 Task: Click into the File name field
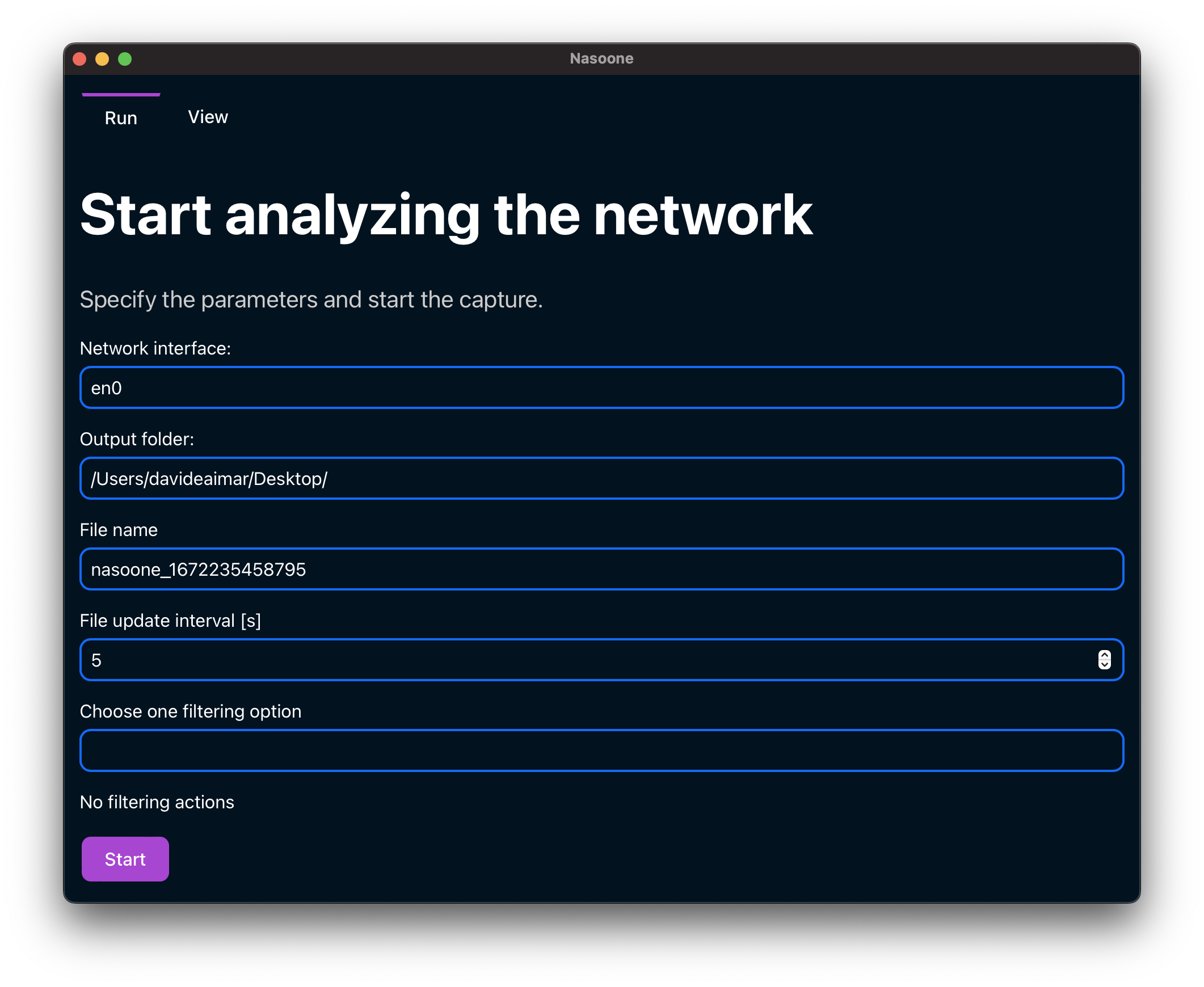[x=601, y=569]
